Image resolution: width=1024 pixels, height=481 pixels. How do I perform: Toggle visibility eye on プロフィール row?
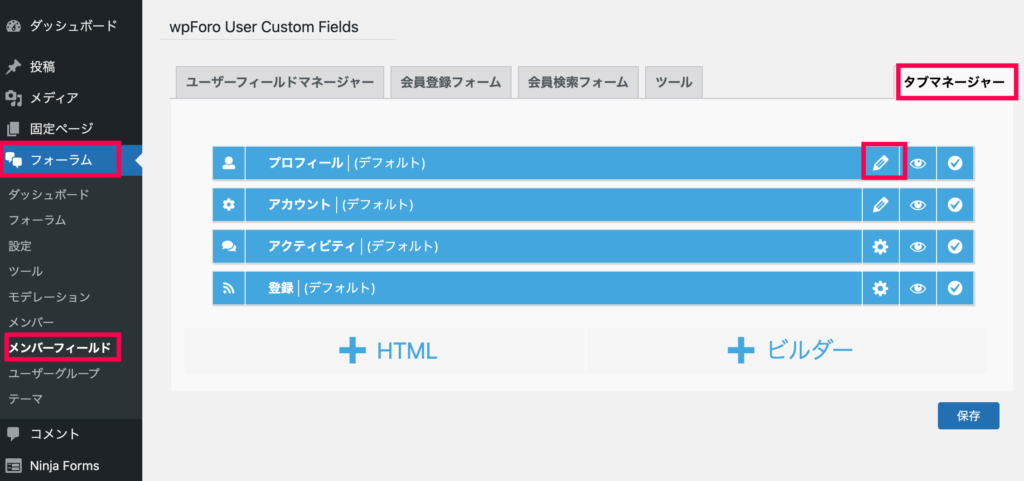pyautogui.click(x=918, y=163)
